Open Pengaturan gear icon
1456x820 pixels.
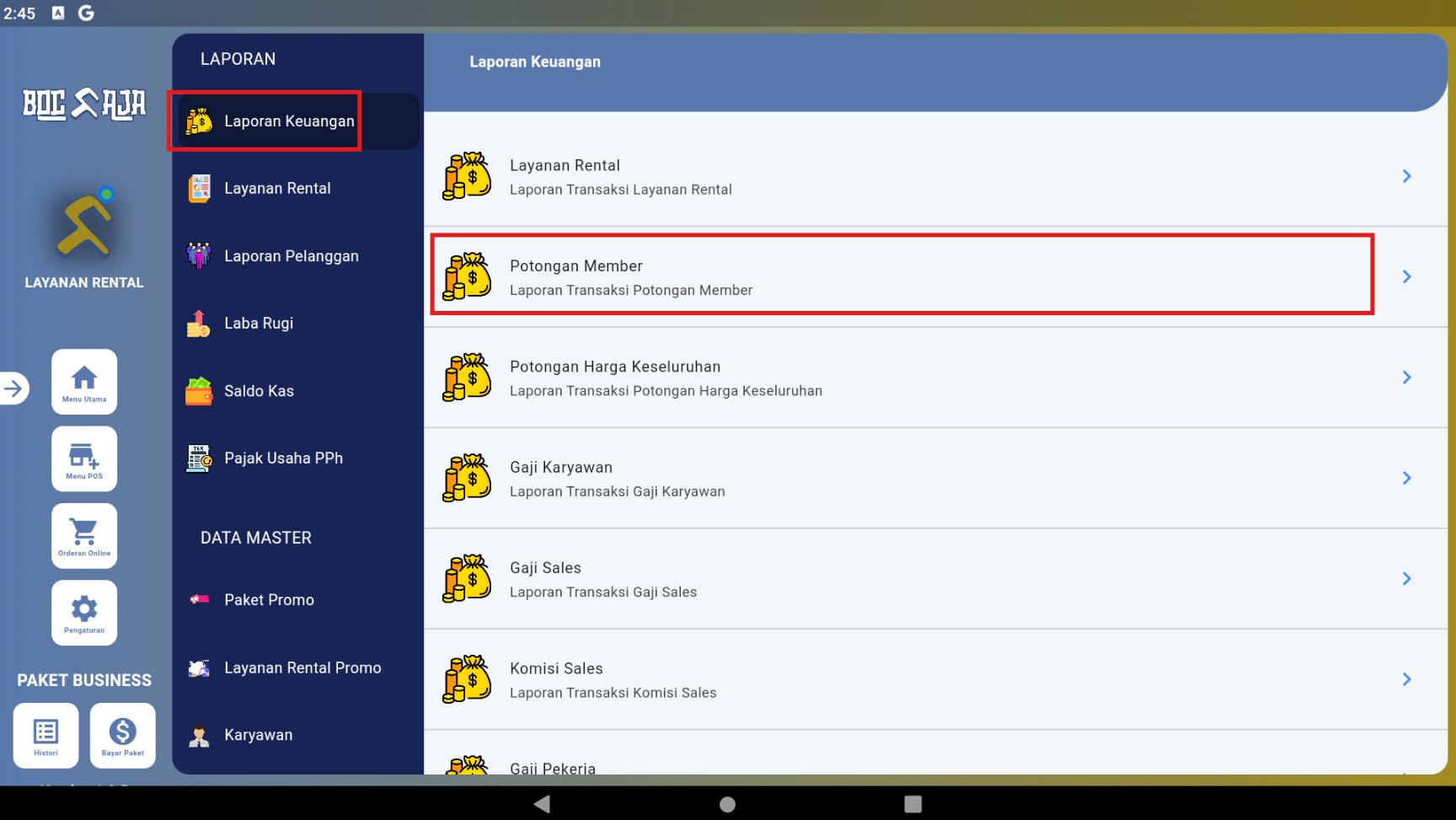[x=84, y=613]
